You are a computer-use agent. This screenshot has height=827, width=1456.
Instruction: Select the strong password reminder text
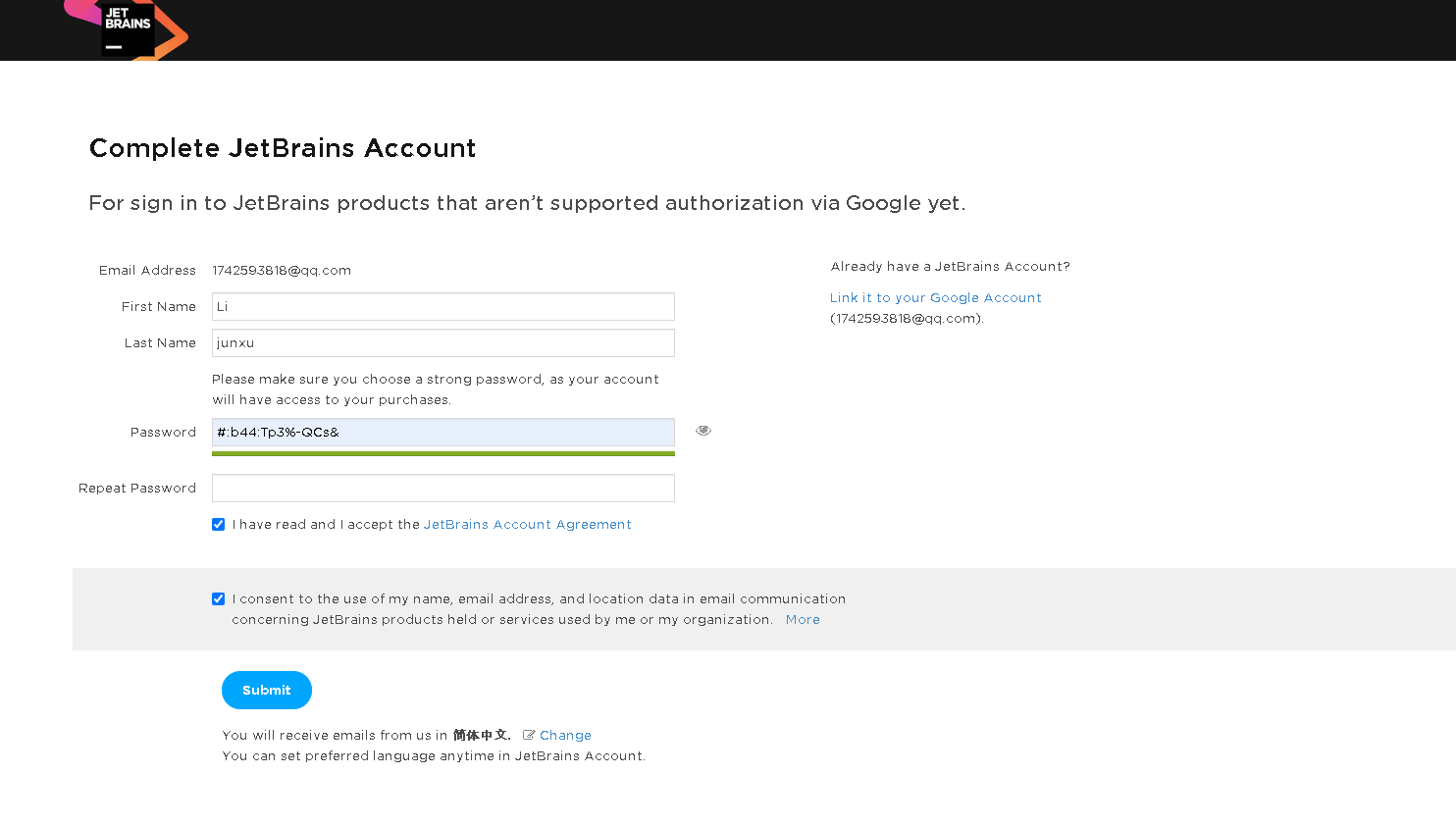436,389
